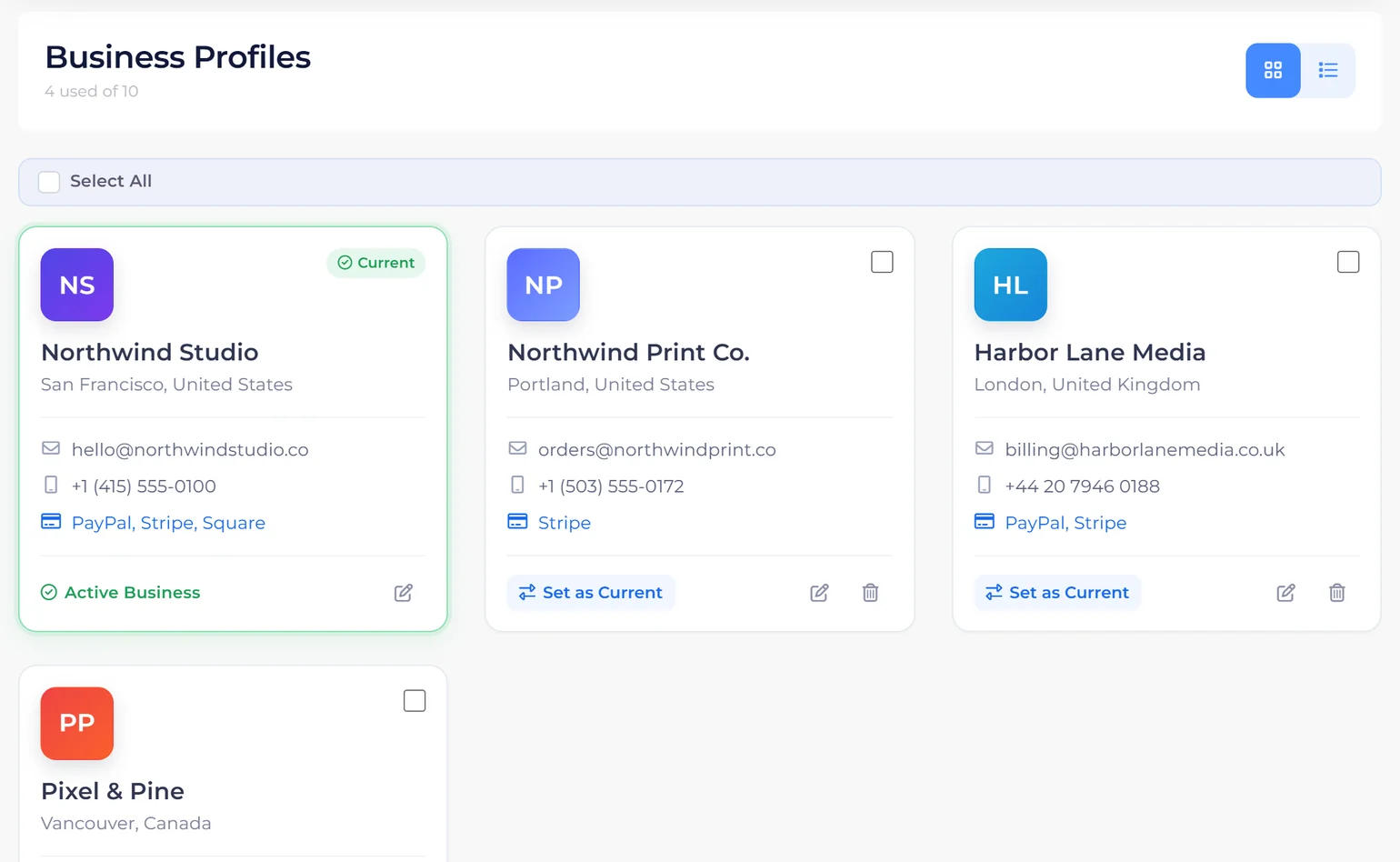Click London, United Kingdom location
1400x862 pixels.
(1087, 385)
